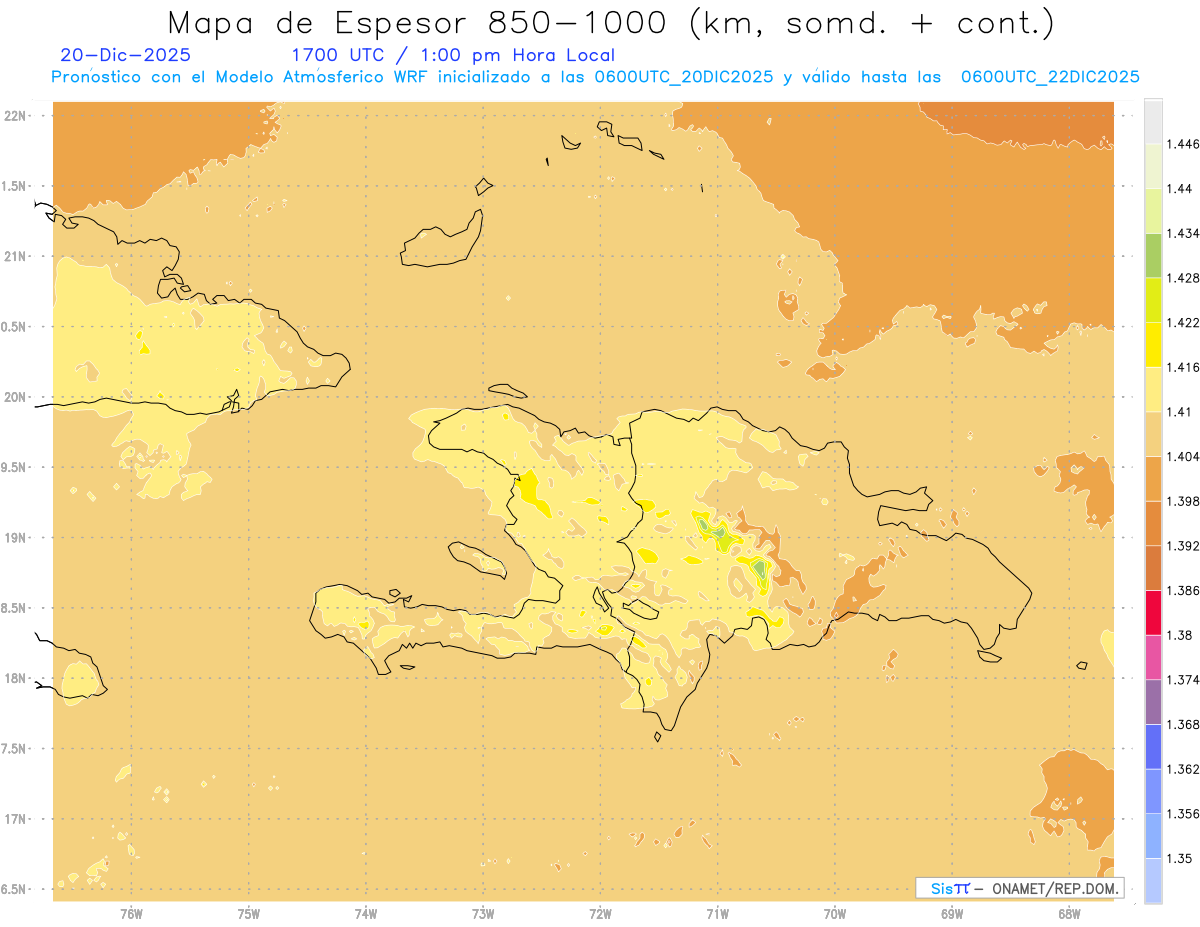1200x927 pixels.
Task: Click the purple colorbar segment between 1.368 and 1.374
Action: point(1153,701)
